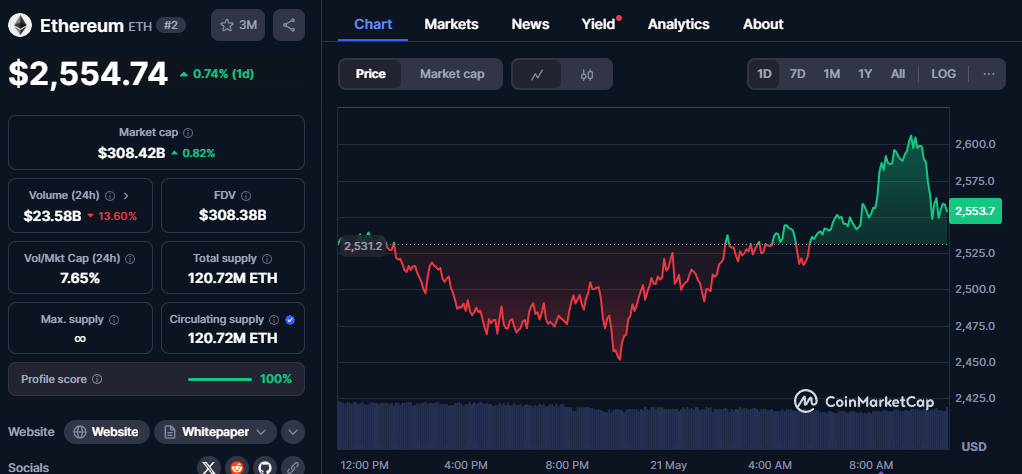The image size is (1022, 474).
Task: Click the $308.38B FDV value
Action: [x=233, y=215]
